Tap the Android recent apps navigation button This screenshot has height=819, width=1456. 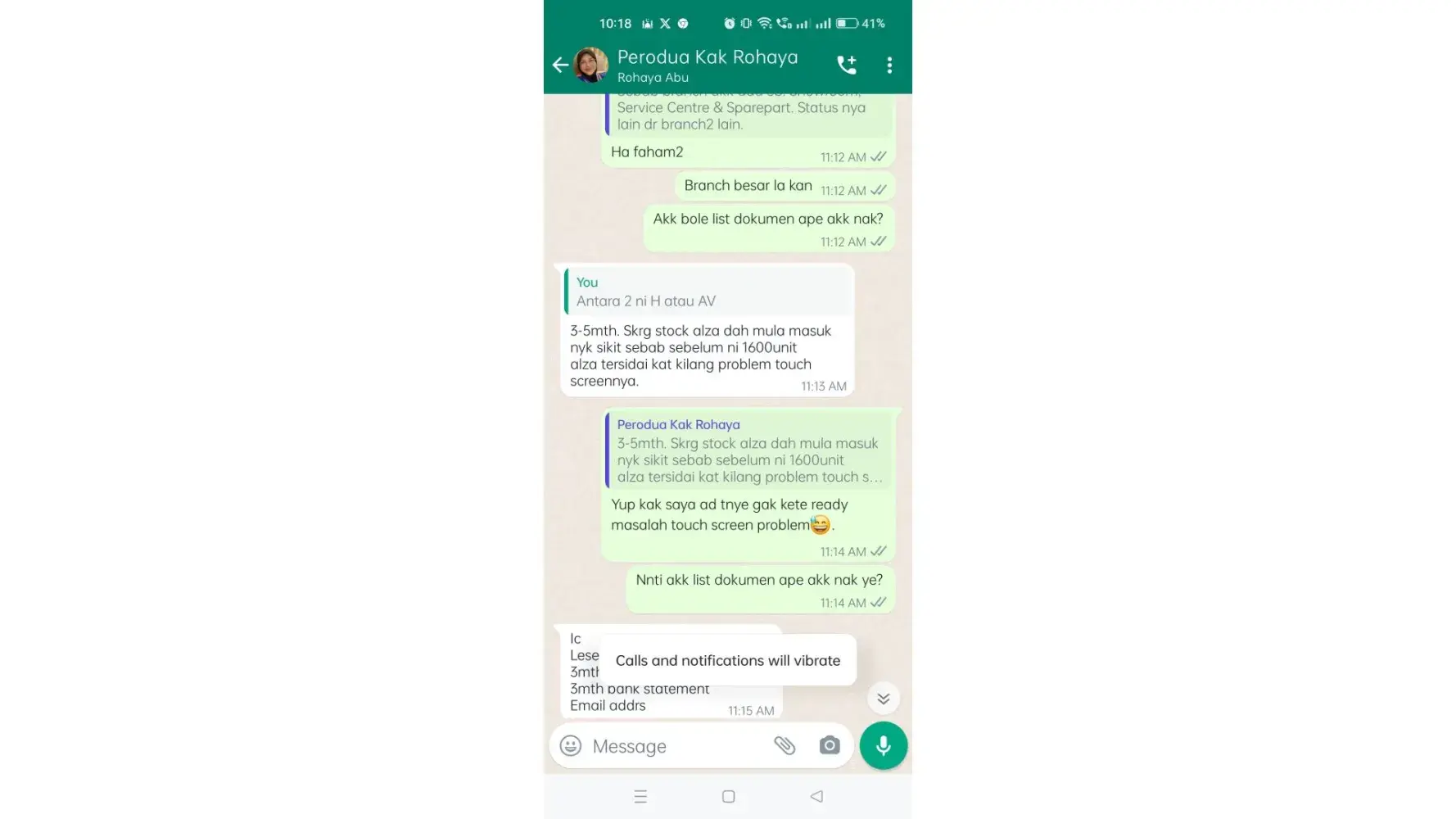[640, 796]
